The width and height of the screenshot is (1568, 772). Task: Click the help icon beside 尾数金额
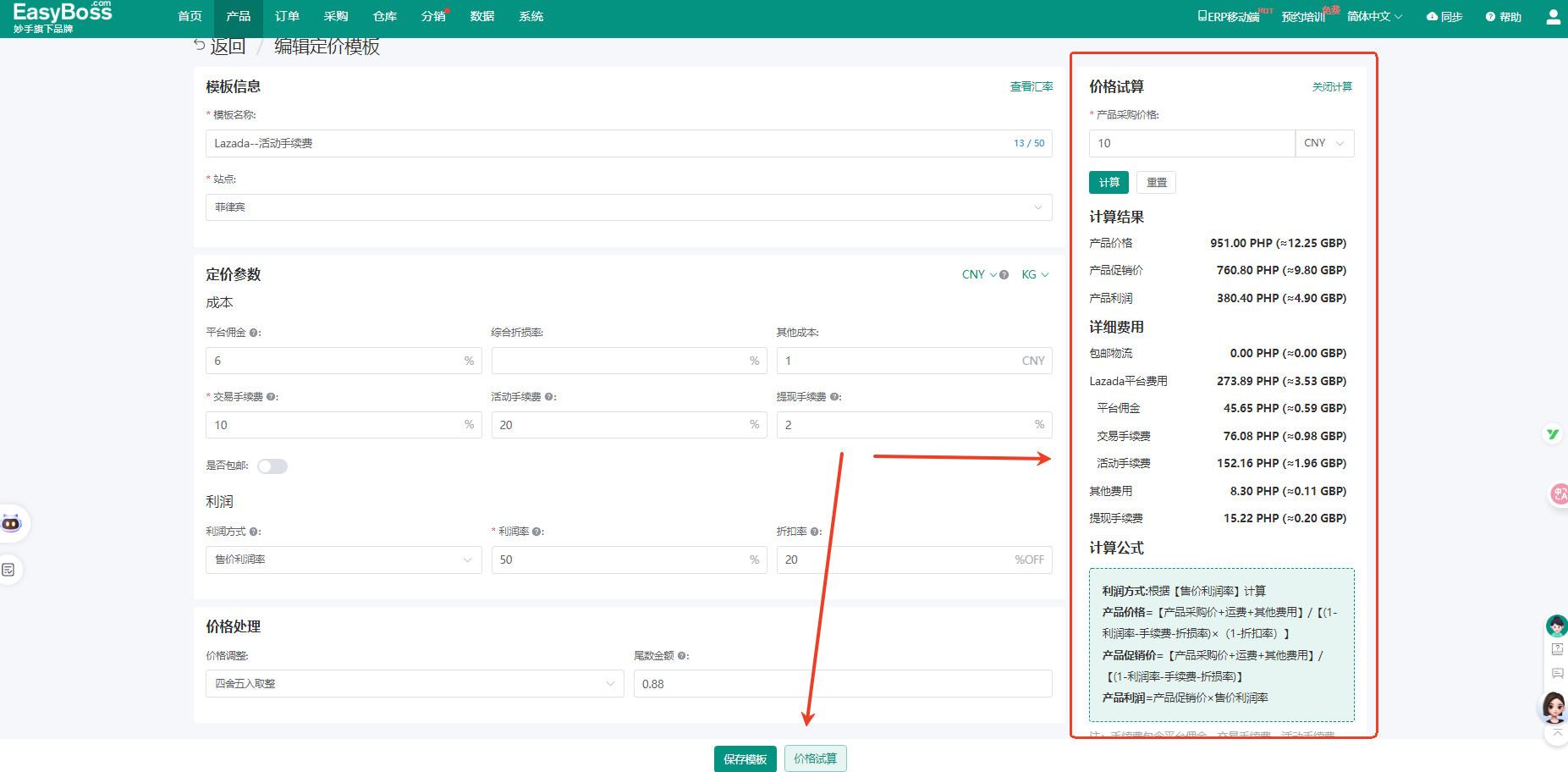[x=682, y=656]
